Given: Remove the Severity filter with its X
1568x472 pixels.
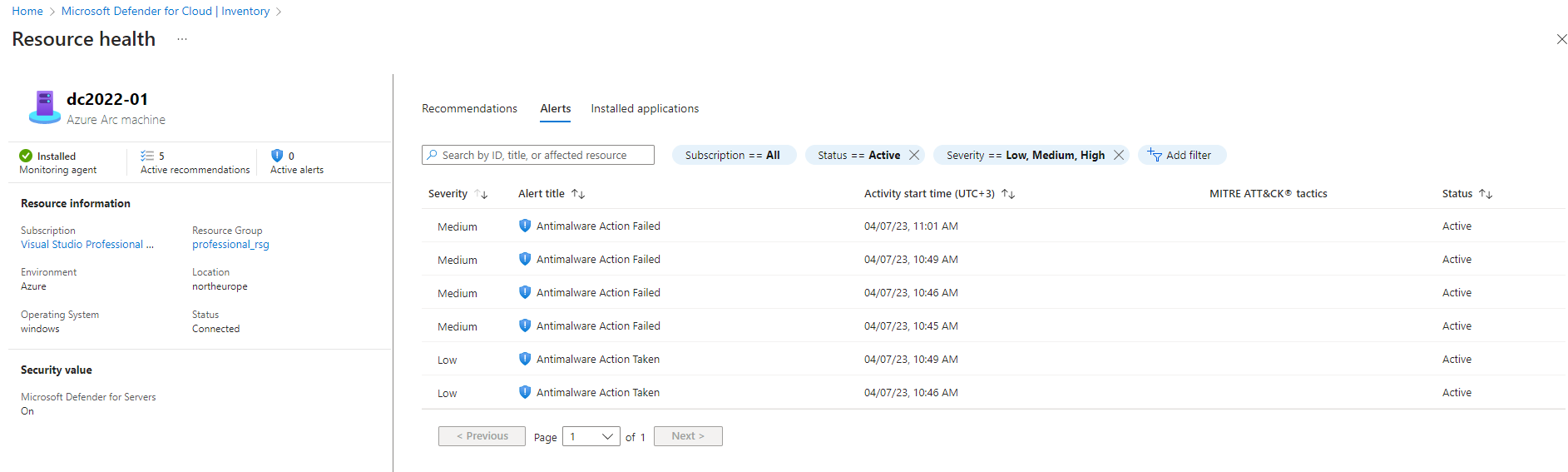Looking at the screenshot, I should [1119, 155].
